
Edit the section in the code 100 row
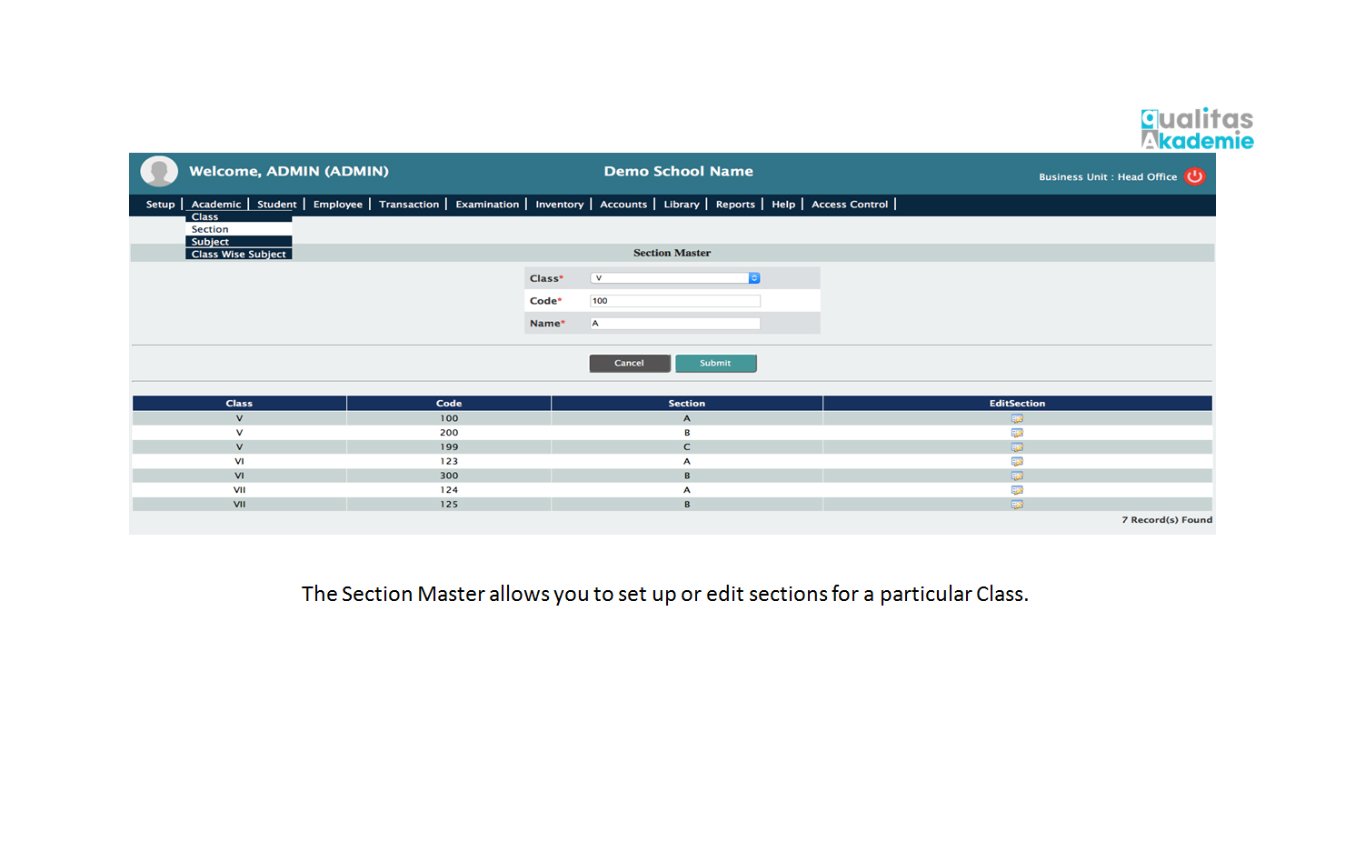(x=1017, y=419)
